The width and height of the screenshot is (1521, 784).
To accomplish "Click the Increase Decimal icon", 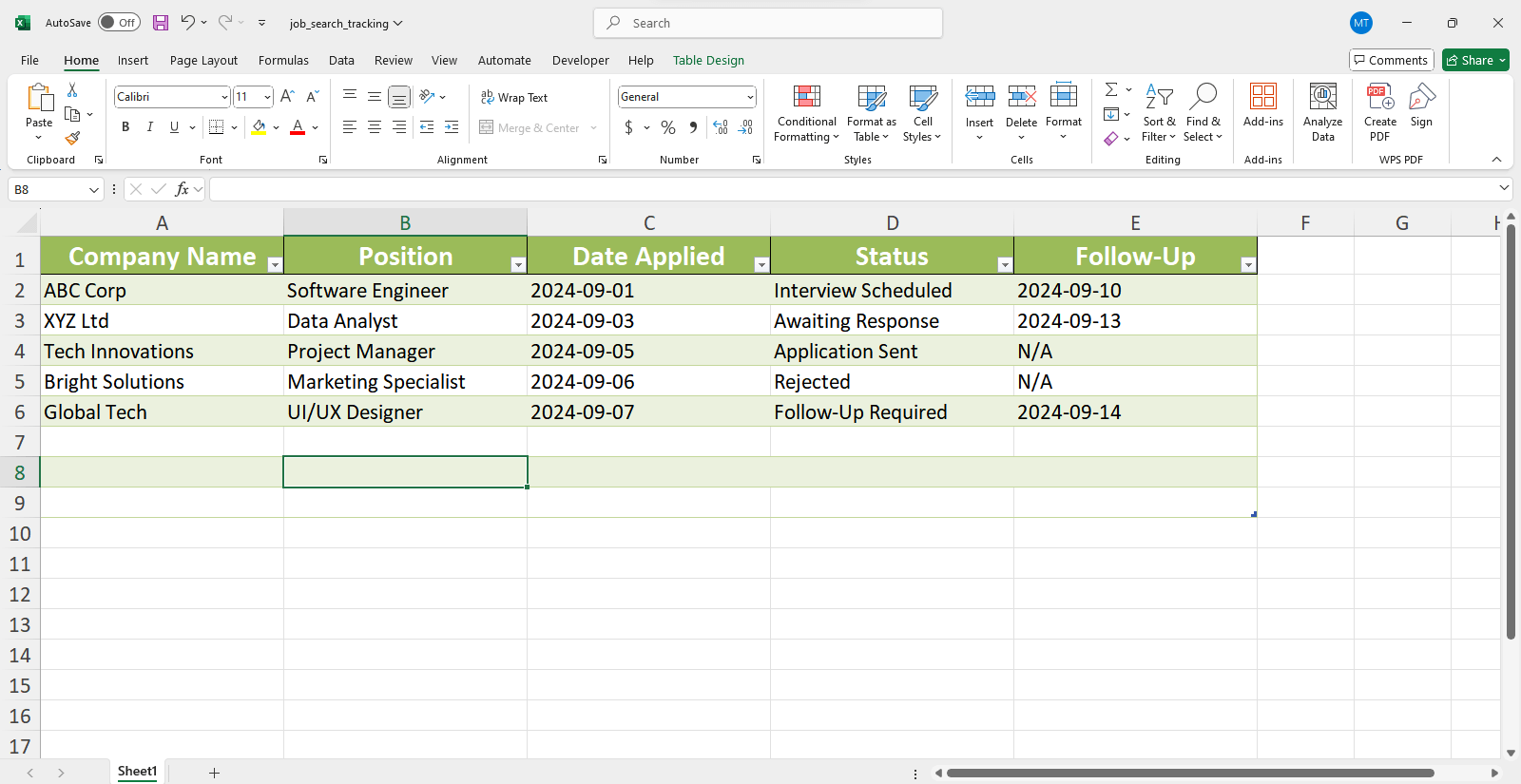I will 721,127.
